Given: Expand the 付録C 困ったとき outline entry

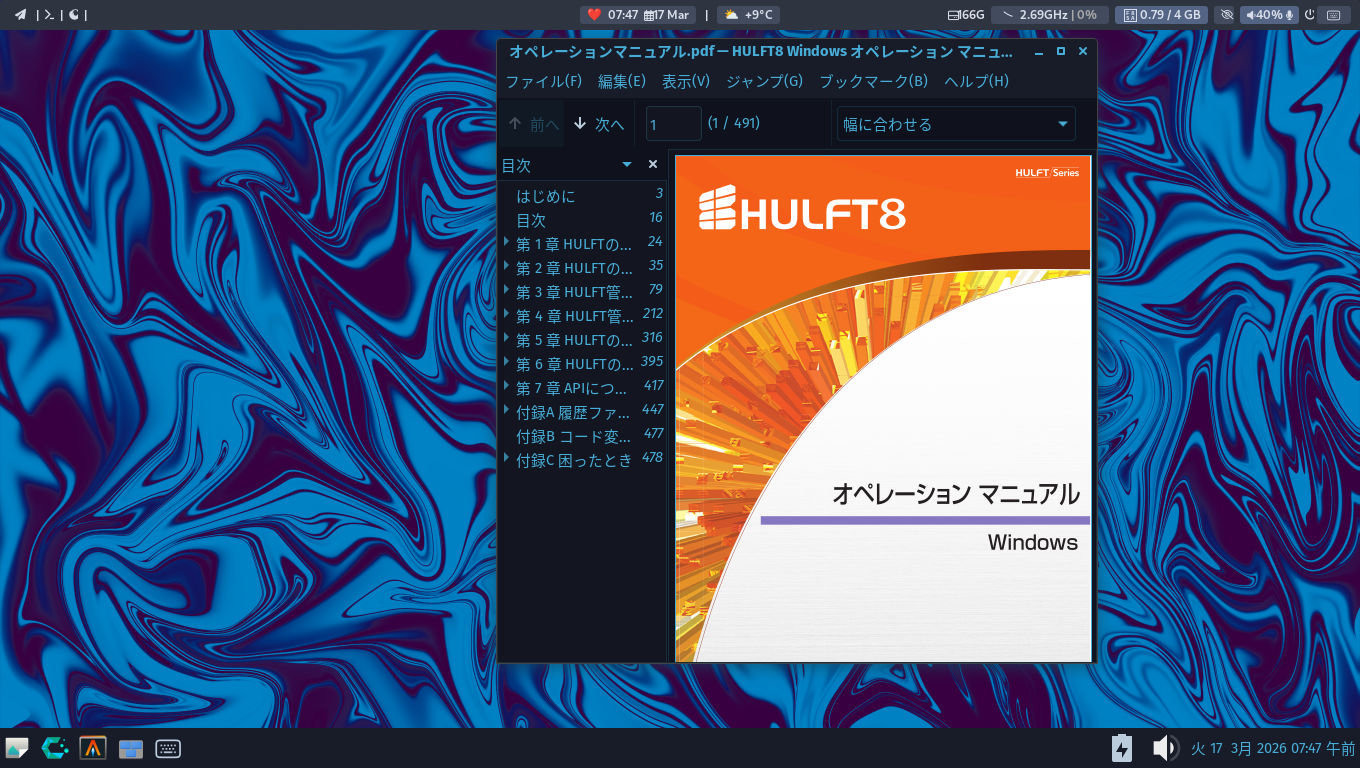Looking at the screenshot, I should [507, 459].
